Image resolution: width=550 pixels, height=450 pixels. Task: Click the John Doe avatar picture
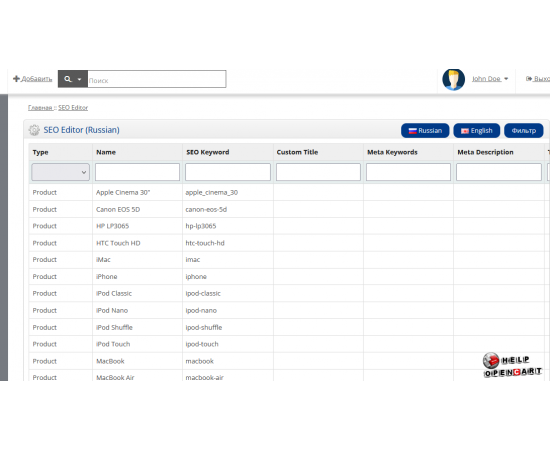click(x=454, y=80)
